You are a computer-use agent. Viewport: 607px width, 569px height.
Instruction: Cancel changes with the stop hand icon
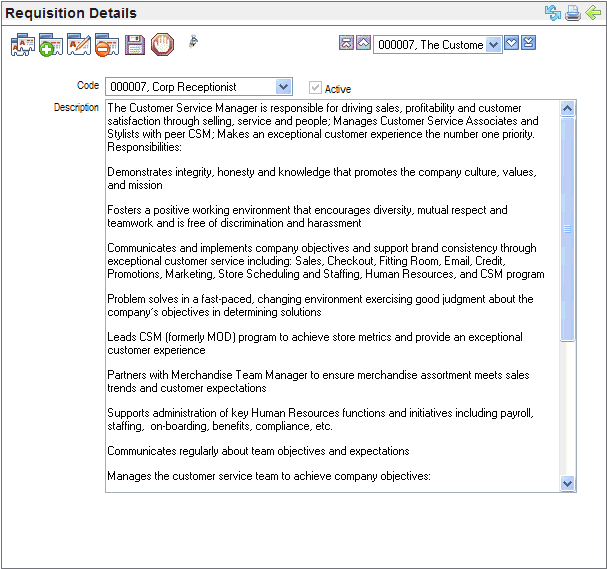click(x=162, y=45)
